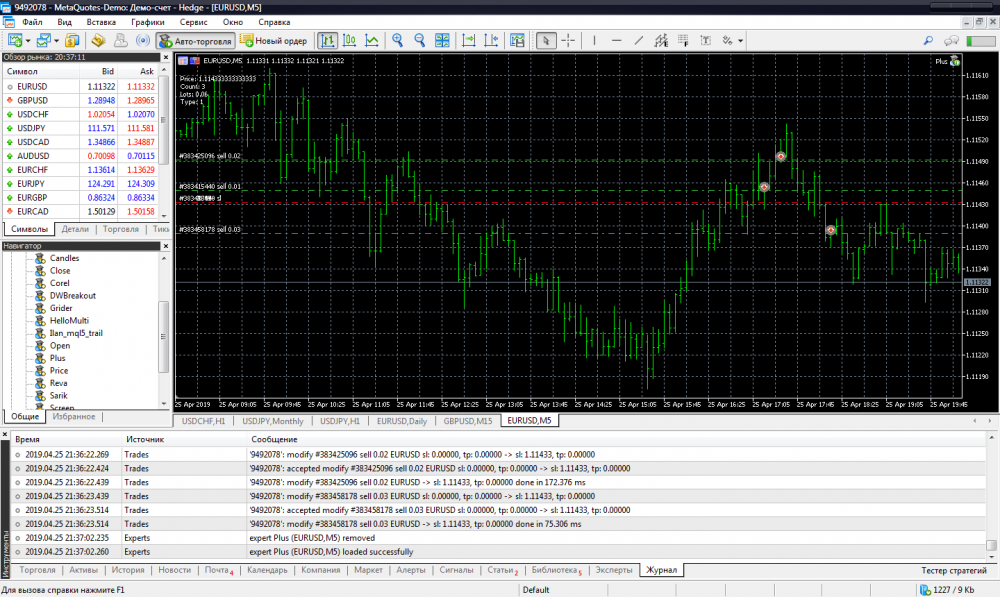Viewport: 1000px width, 597px height.
Task: Open the Графики menu
Action: tap(147, 22)
